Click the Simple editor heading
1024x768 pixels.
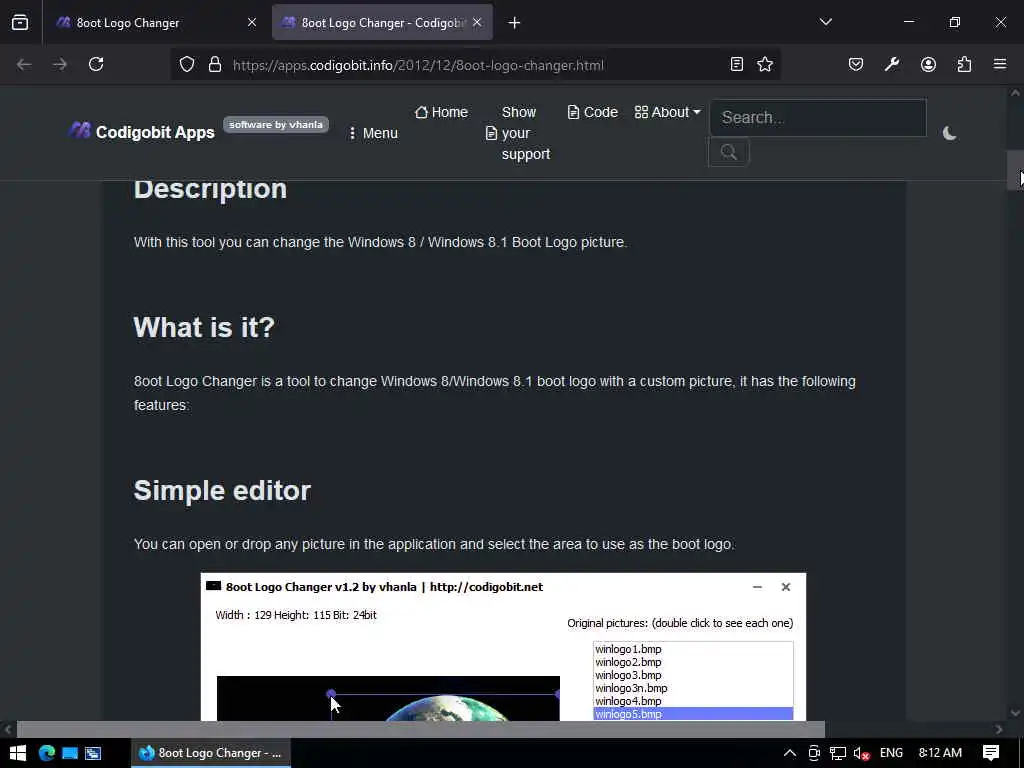222,490
